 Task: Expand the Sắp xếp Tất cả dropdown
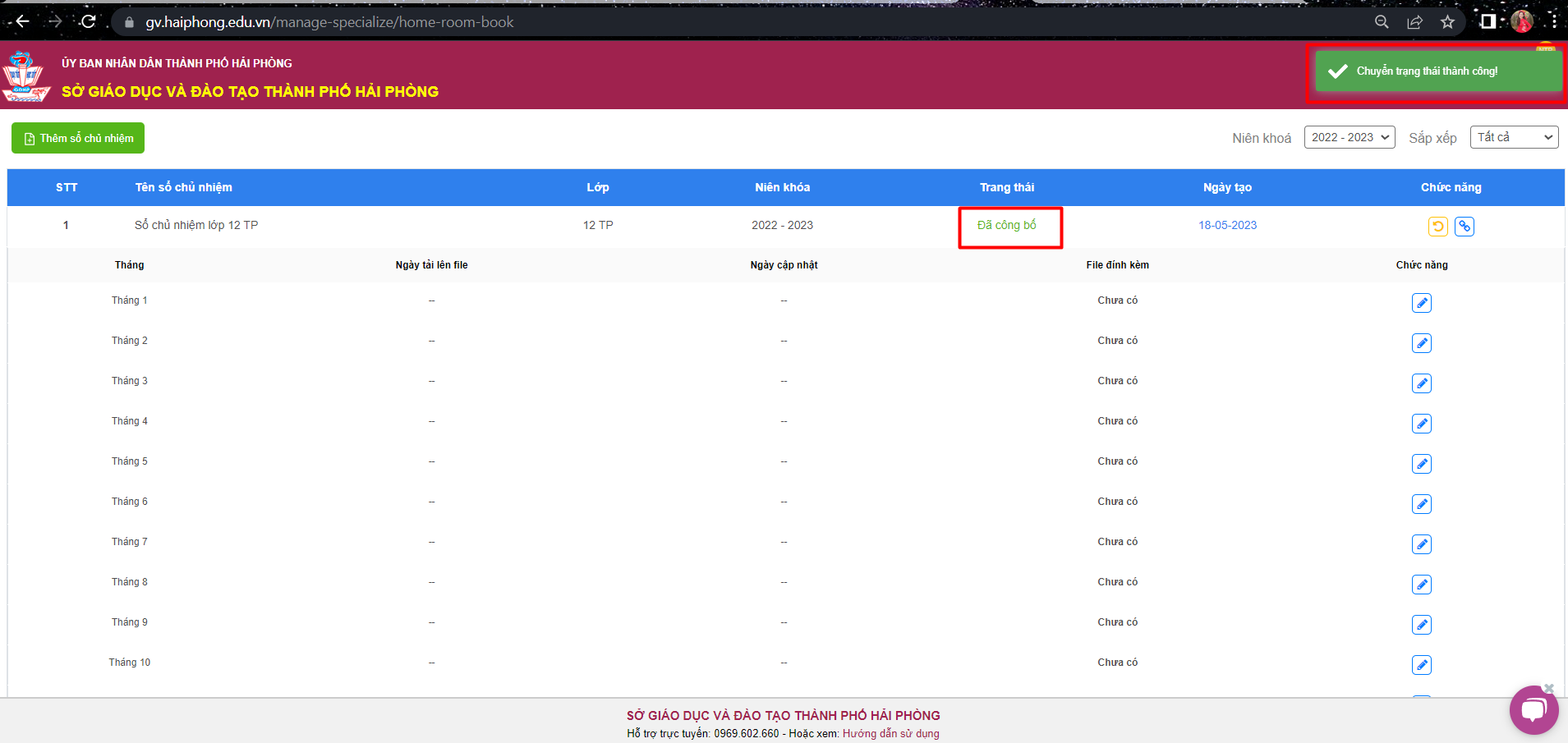click(x=1513, y=137)
